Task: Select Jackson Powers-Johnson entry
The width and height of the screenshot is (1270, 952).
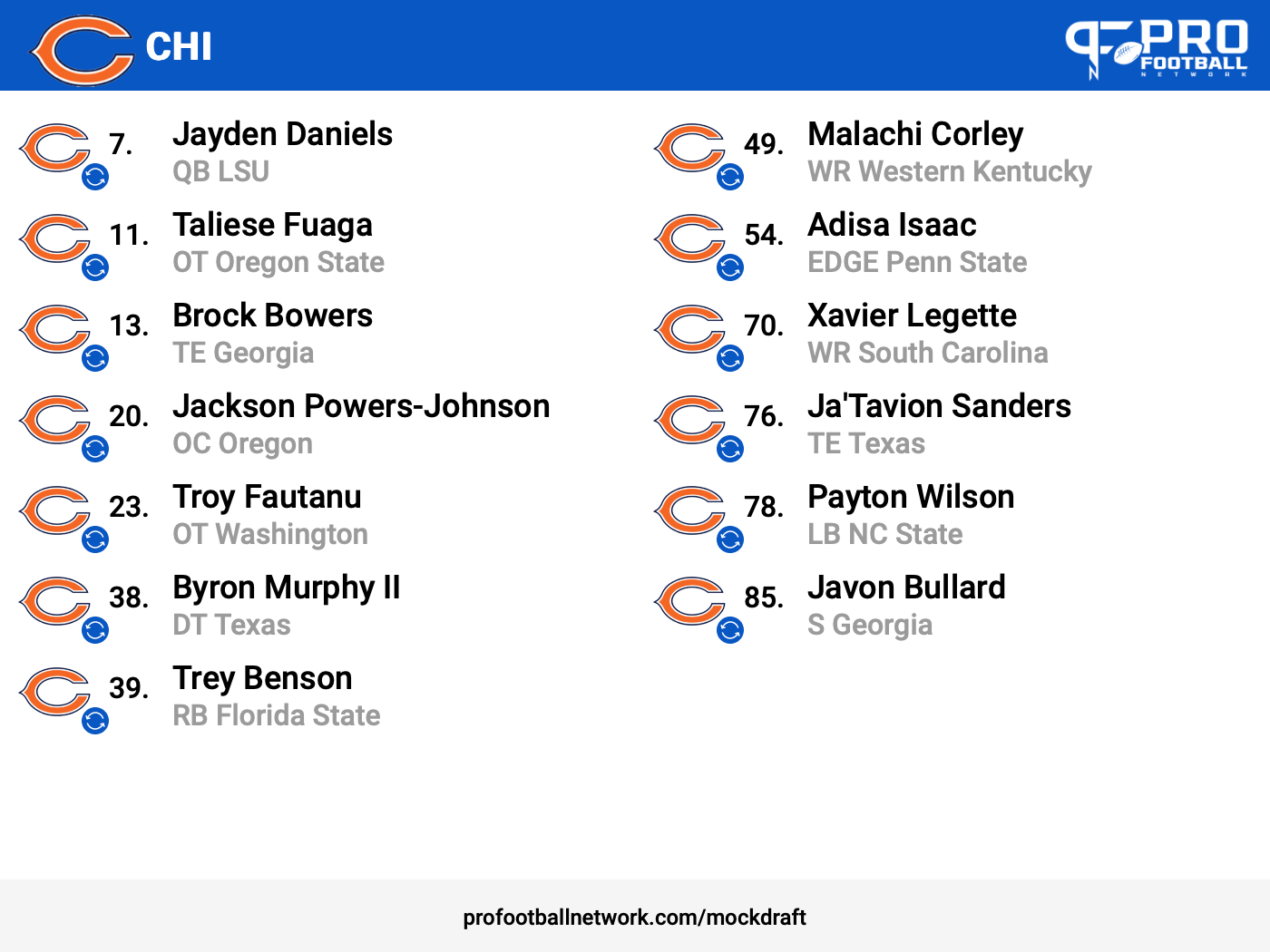Action: 361,424
